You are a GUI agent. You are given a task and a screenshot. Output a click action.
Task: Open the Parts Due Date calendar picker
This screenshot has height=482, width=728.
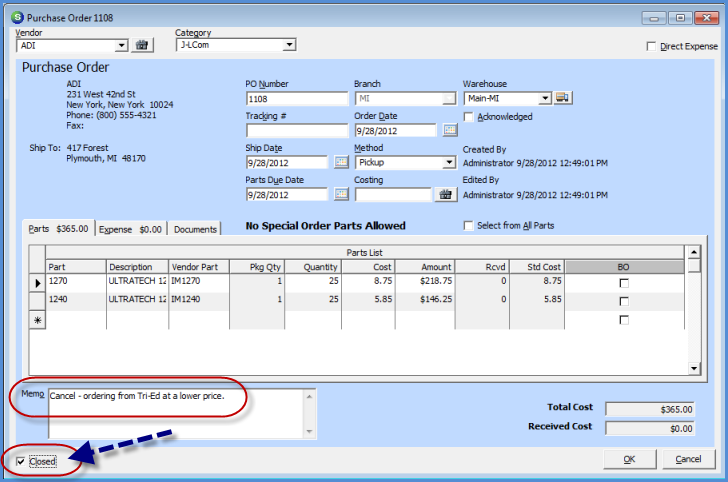(x=341, y=194)
